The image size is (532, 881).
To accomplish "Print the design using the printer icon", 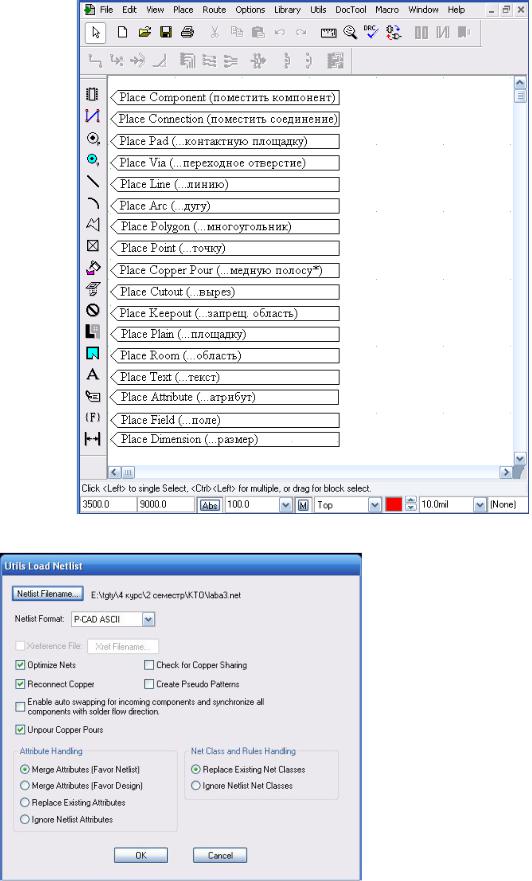I will 188,33.
